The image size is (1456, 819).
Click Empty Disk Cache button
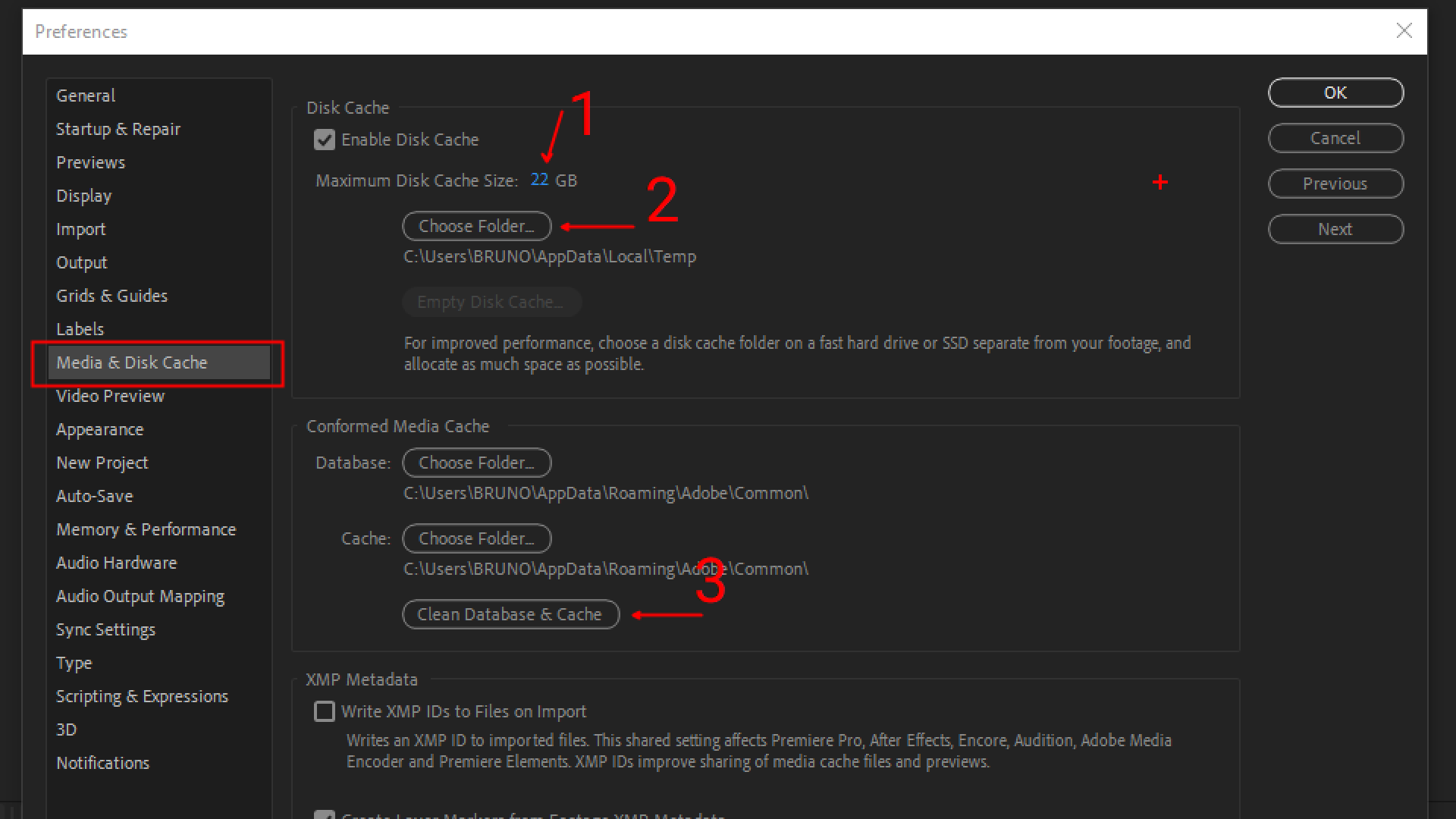490,301
